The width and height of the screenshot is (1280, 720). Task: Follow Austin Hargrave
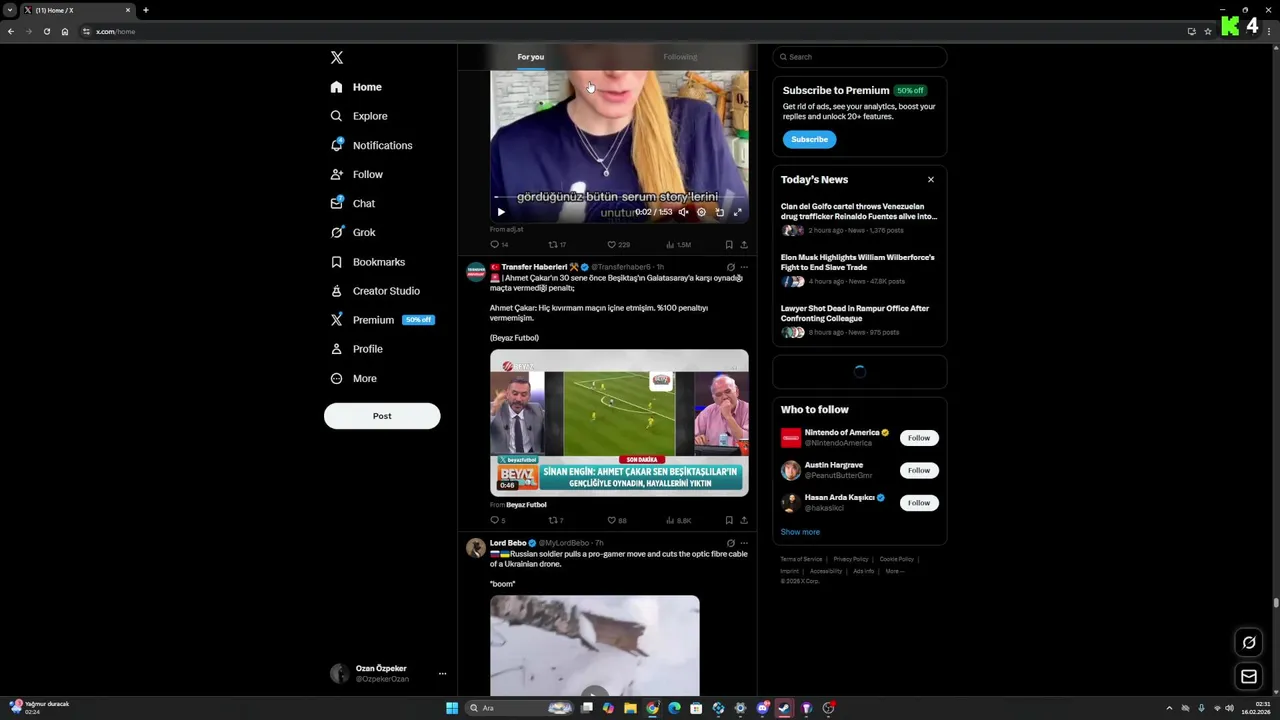(x=919, y=470)
